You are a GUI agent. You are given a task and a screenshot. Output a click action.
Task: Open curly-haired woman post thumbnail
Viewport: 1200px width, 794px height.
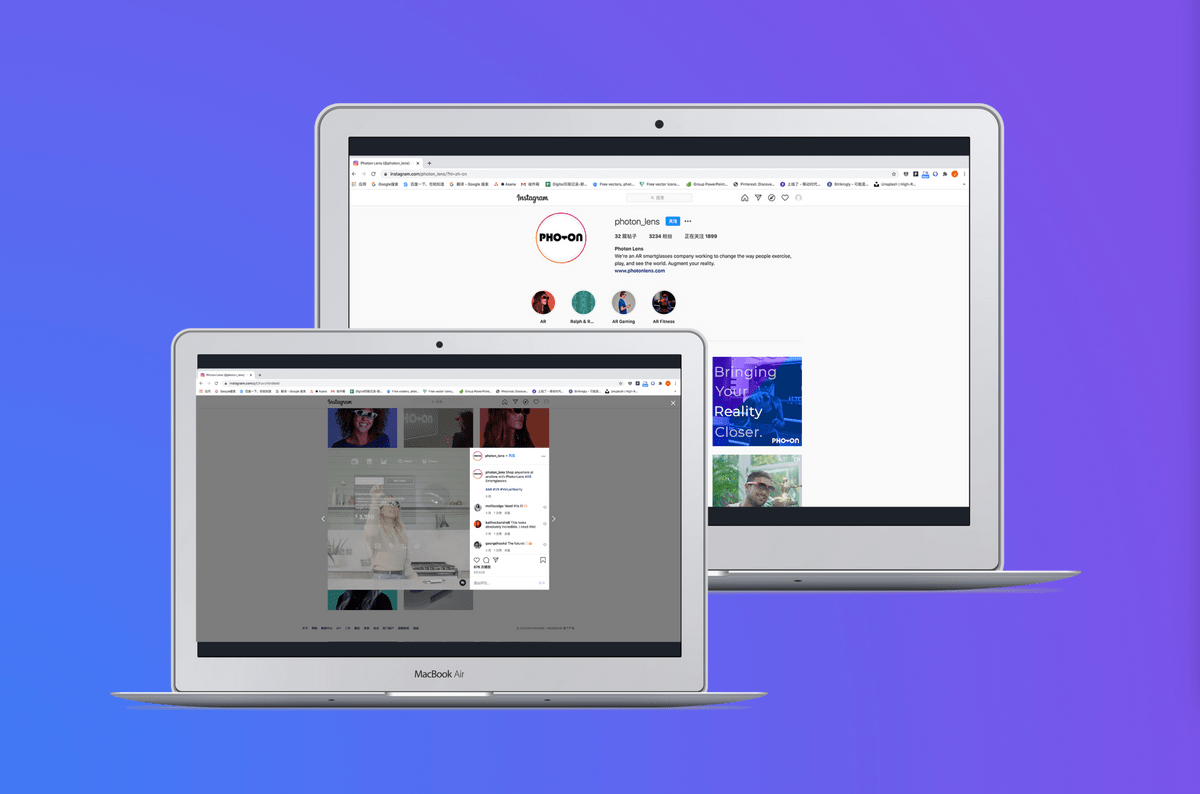pos(362,427)
